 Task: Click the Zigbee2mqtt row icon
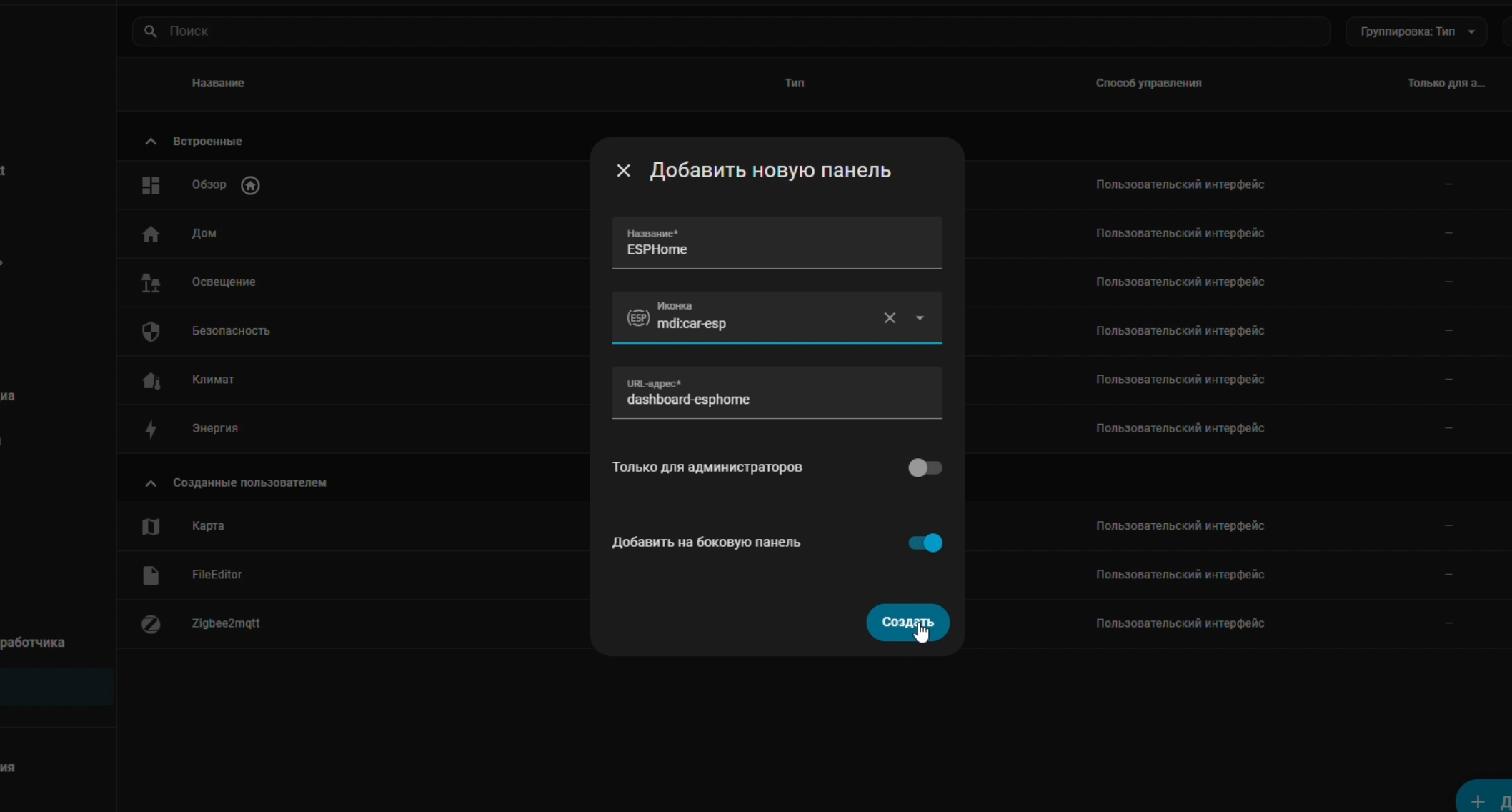pyautogui.click(x=151, y=624)
